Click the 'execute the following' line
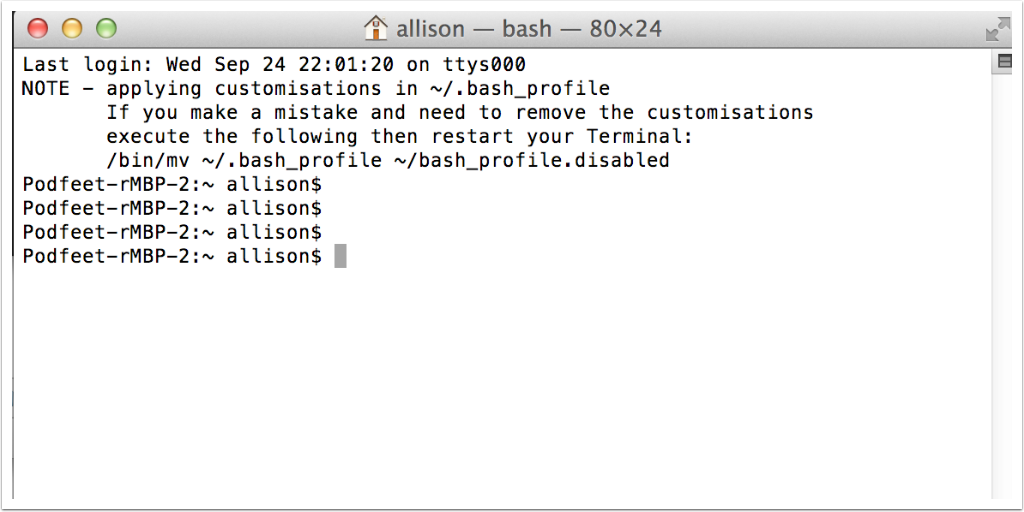Screen dimensions: 1024x512 [x=232, y=137]
